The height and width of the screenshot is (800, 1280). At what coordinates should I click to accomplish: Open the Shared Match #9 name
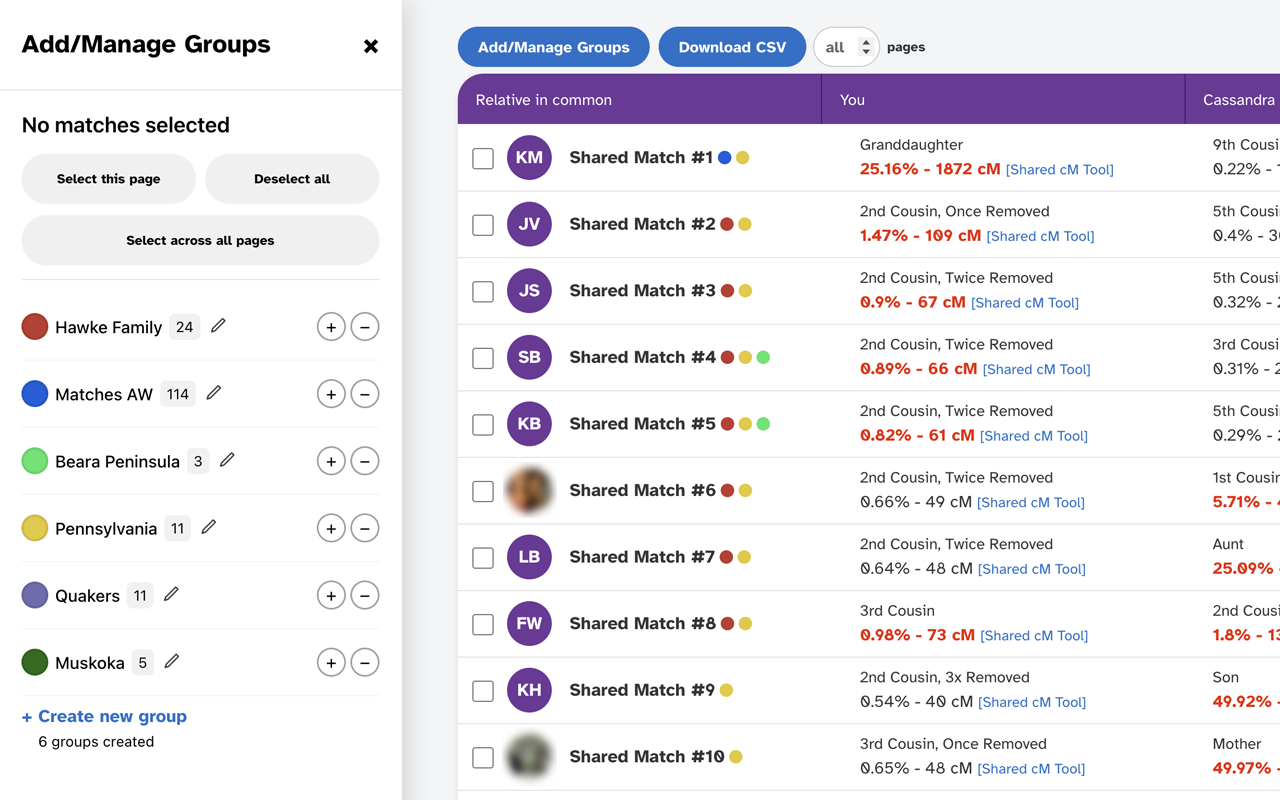point(642,690)
